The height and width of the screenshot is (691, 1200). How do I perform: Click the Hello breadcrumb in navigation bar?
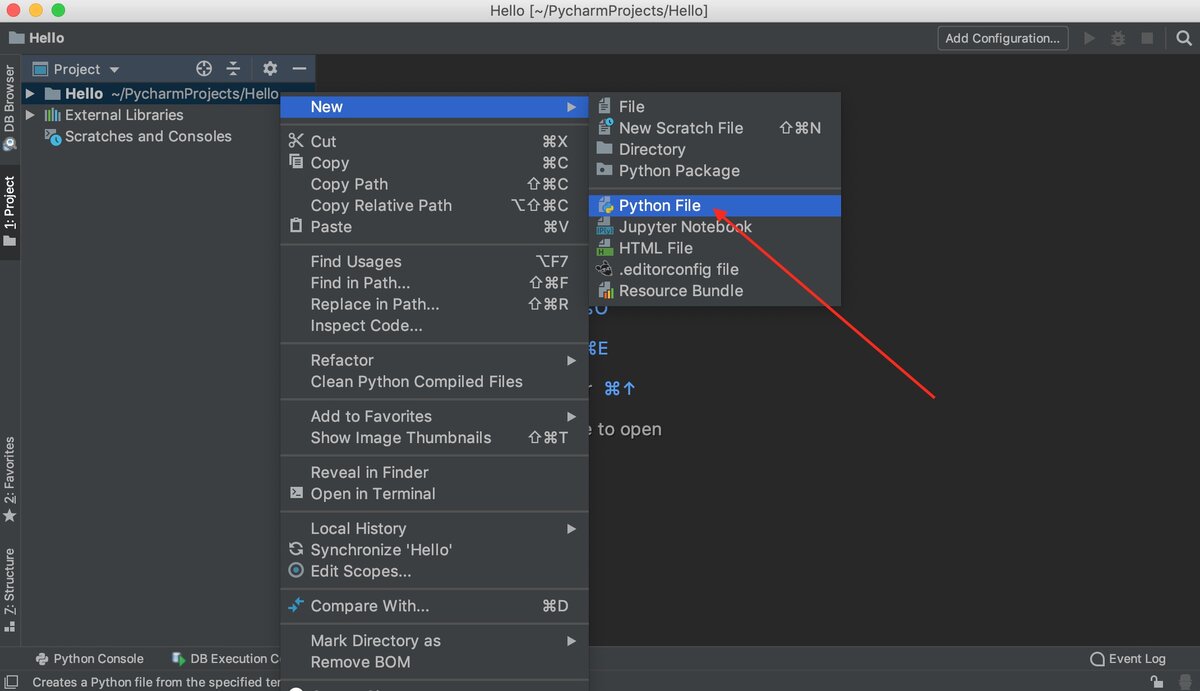(x=37, y=38)
